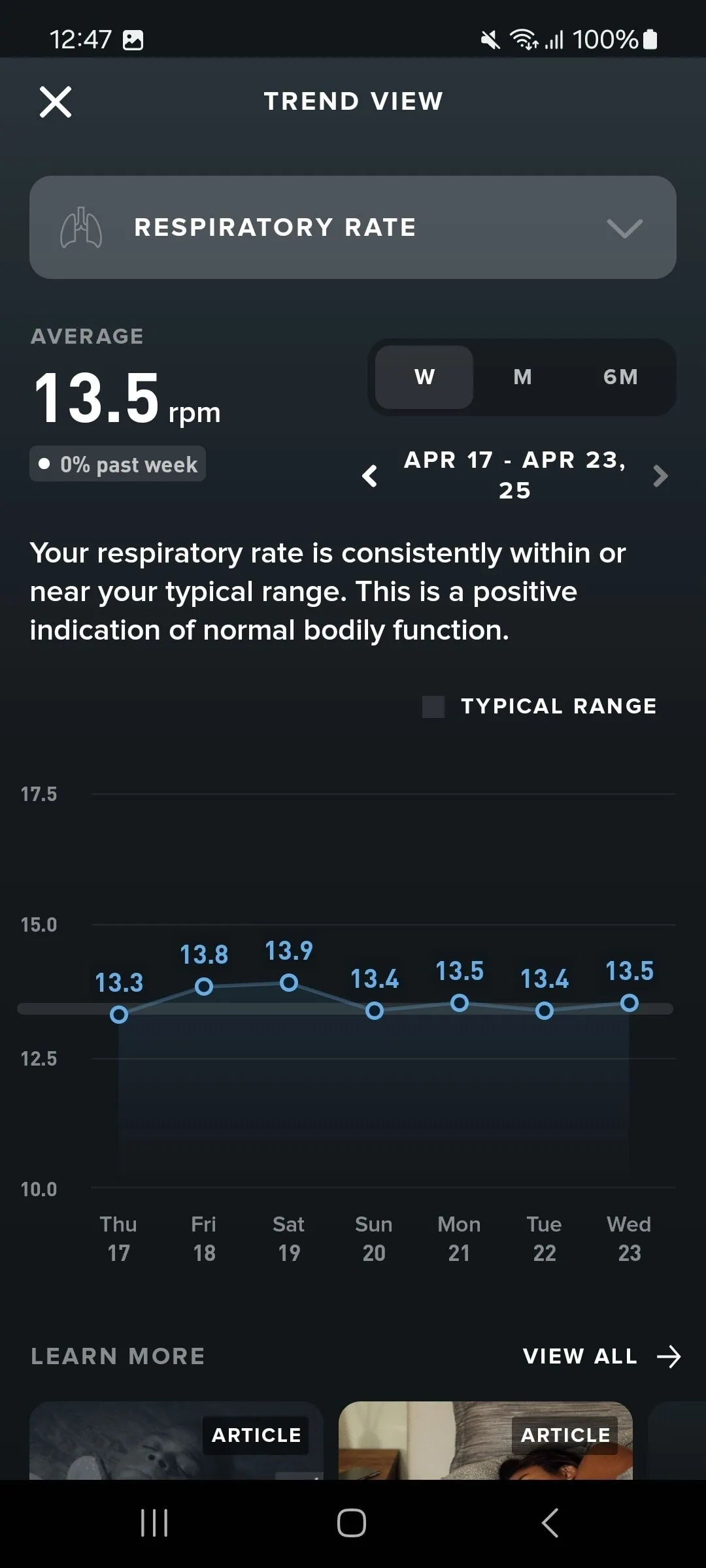
Task: Select the W weekly range tab
Action: pos(424,377)
